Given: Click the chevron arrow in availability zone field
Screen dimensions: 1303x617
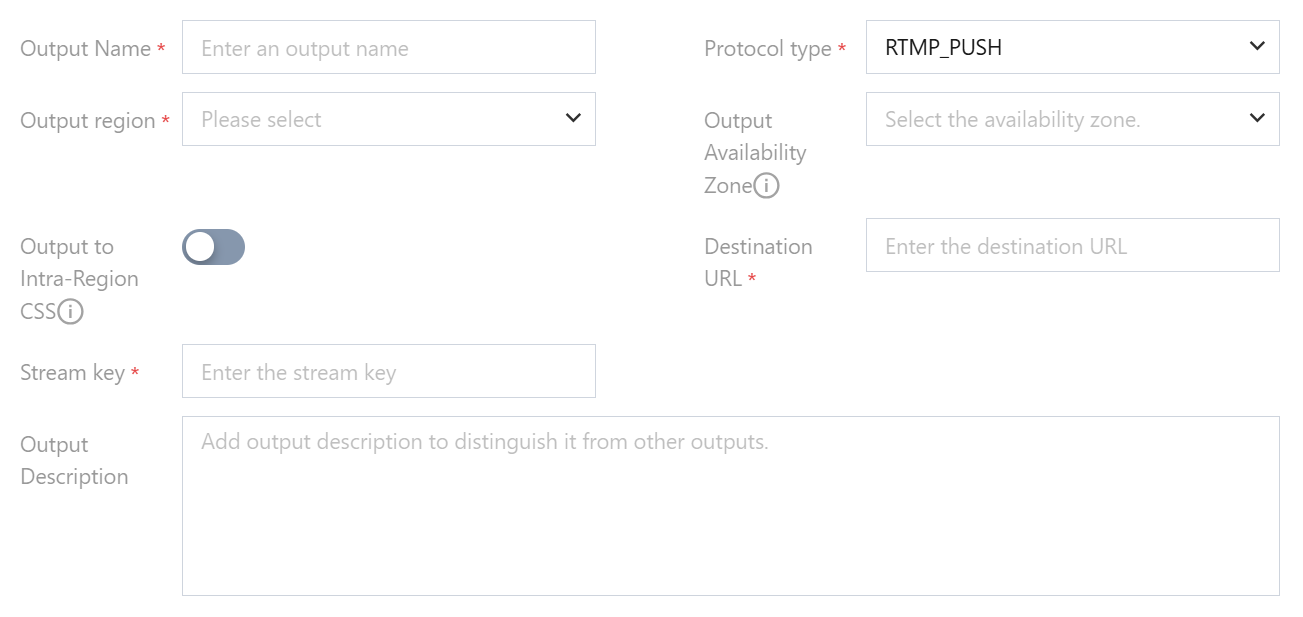Looking at the screenshot, I should [1258, 119].
